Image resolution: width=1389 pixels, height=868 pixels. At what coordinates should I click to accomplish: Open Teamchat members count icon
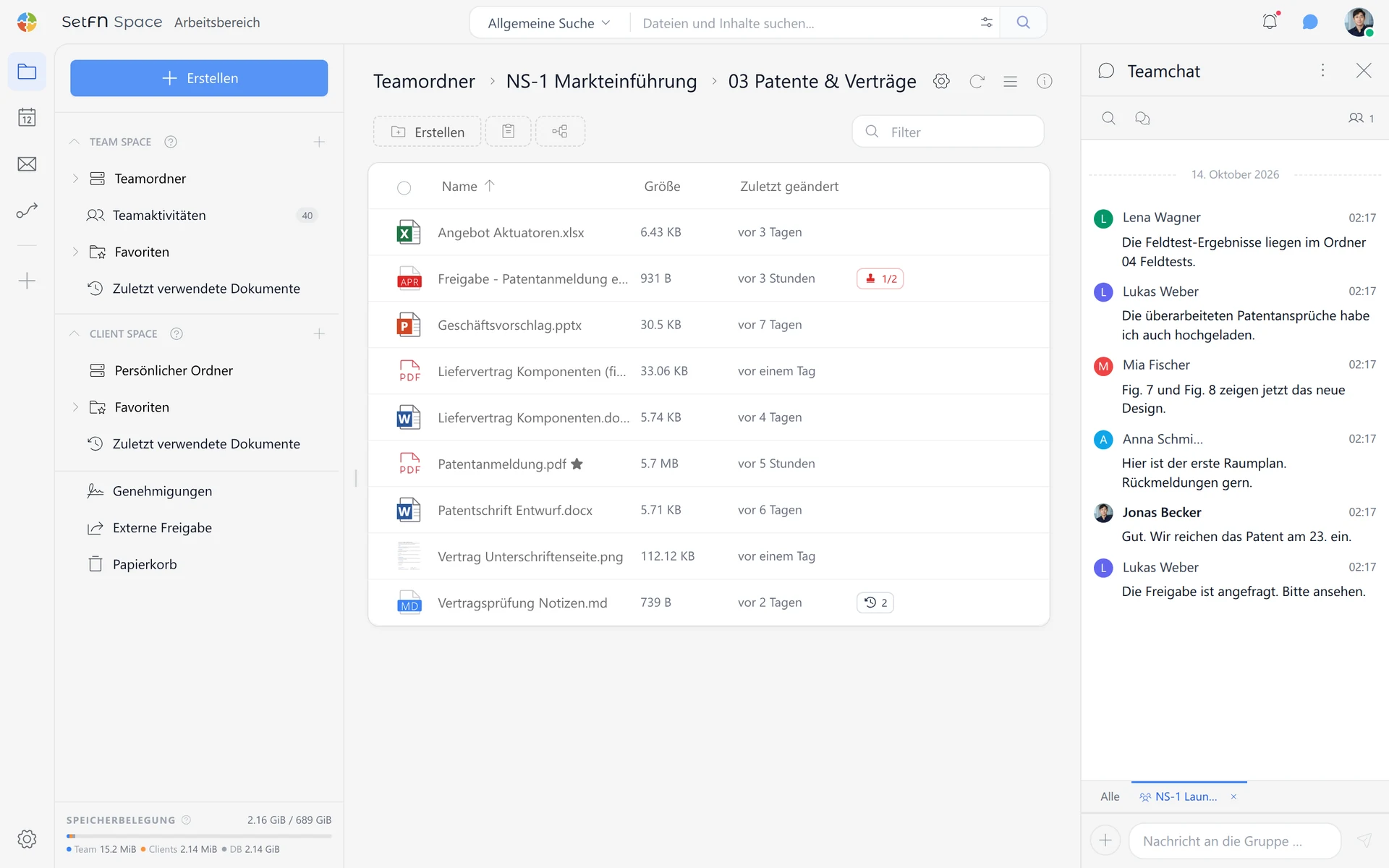click(1362, 118)
